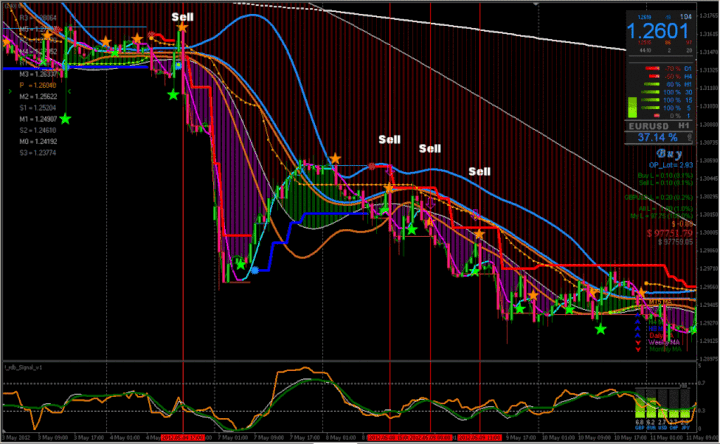This screenshot has height=444, width=720.
Task: Click the stylized Buy signal text
Action: click(669, 153)
